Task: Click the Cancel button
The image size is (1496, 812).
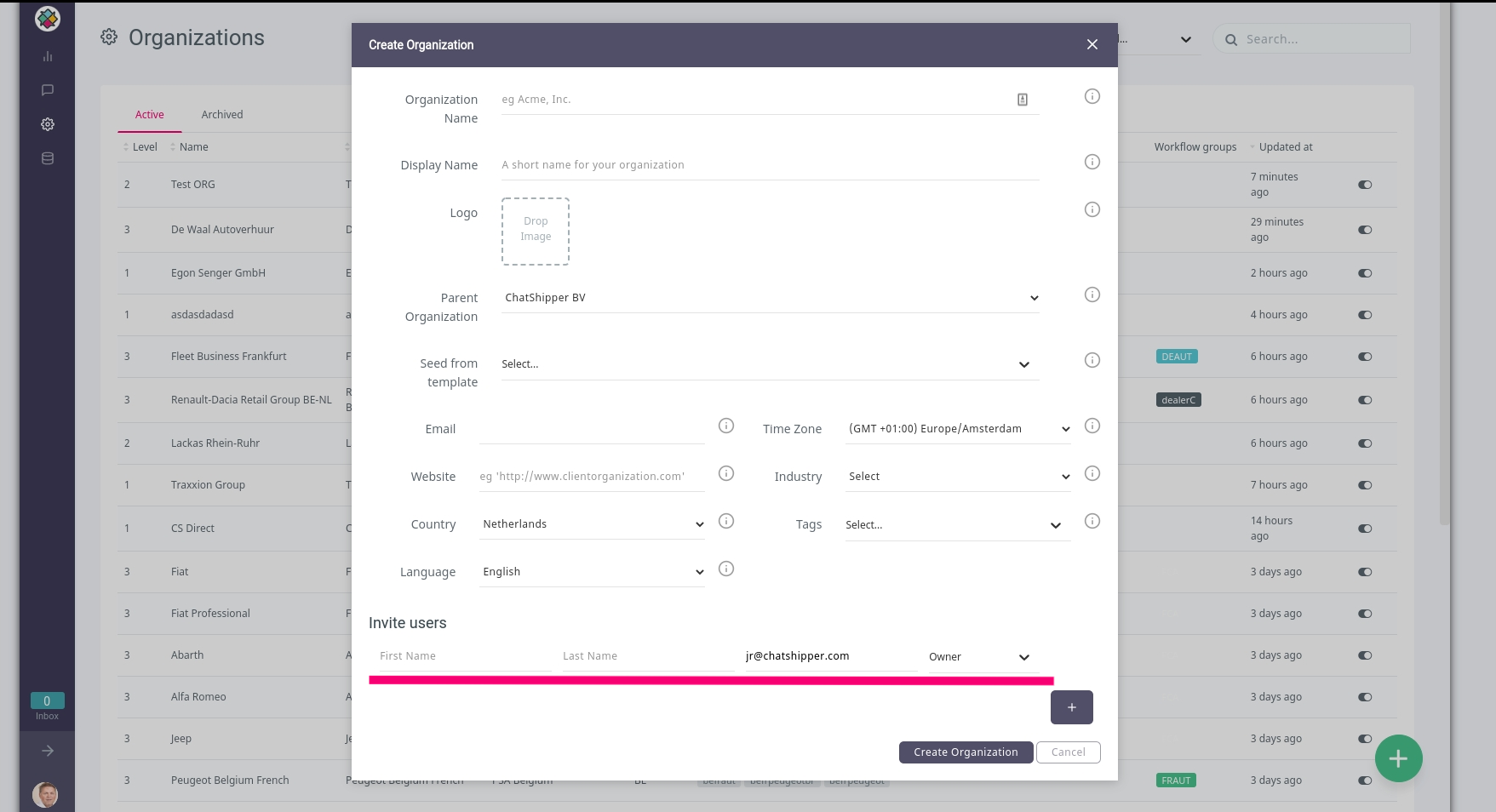Action: click(x=1069, y=752)
